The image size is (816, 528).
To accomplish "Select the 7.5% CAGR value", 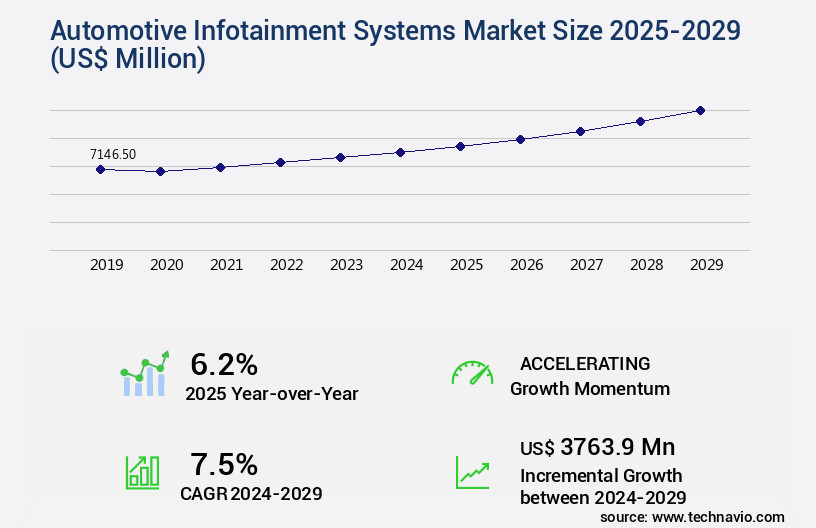I will (224, 464).
